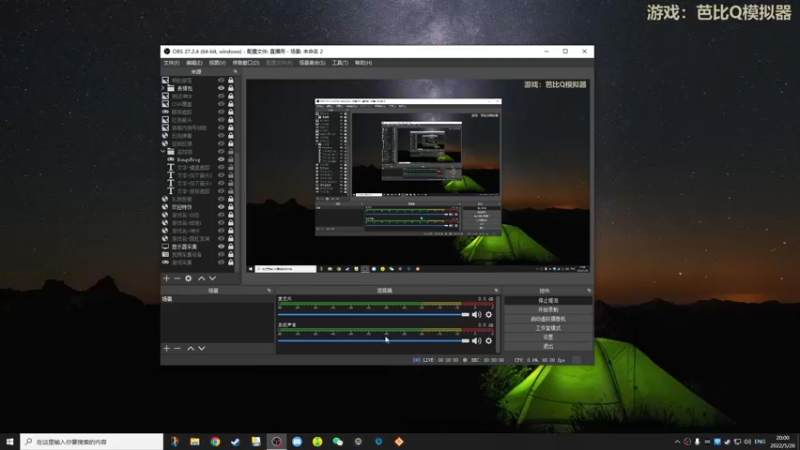Click the 开始录制 button

pos(548,310)
